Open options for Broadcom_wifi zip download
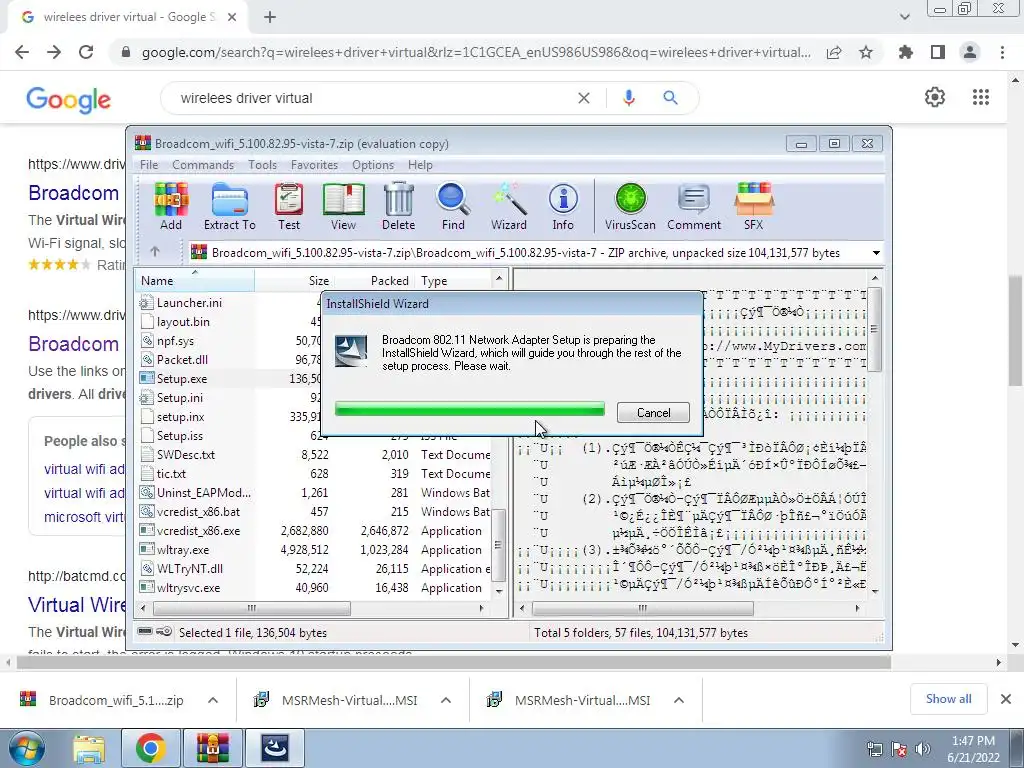Screen dimensions: 1024x768 click(x=213, y=700)
